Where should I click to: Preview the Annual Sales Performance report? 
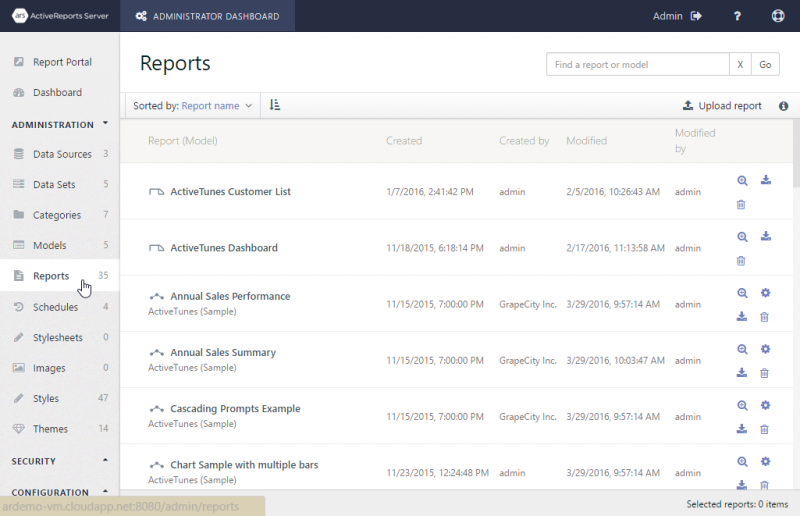point(742,293)
